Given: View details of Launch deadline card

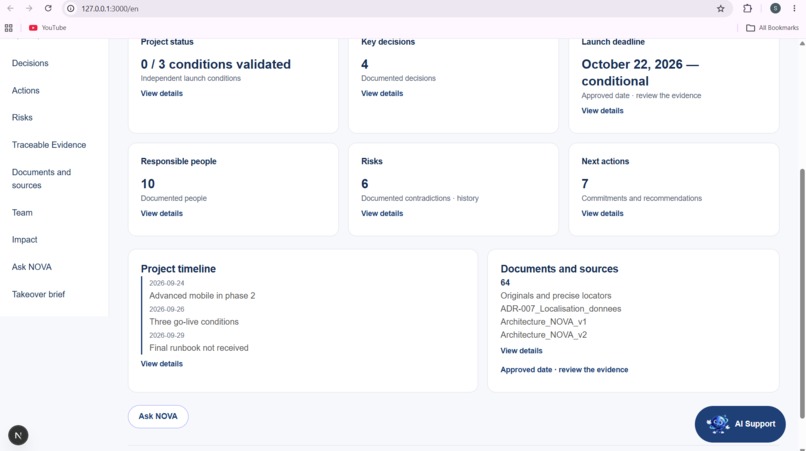Looking at the screenshot, I should pos(602,111).
